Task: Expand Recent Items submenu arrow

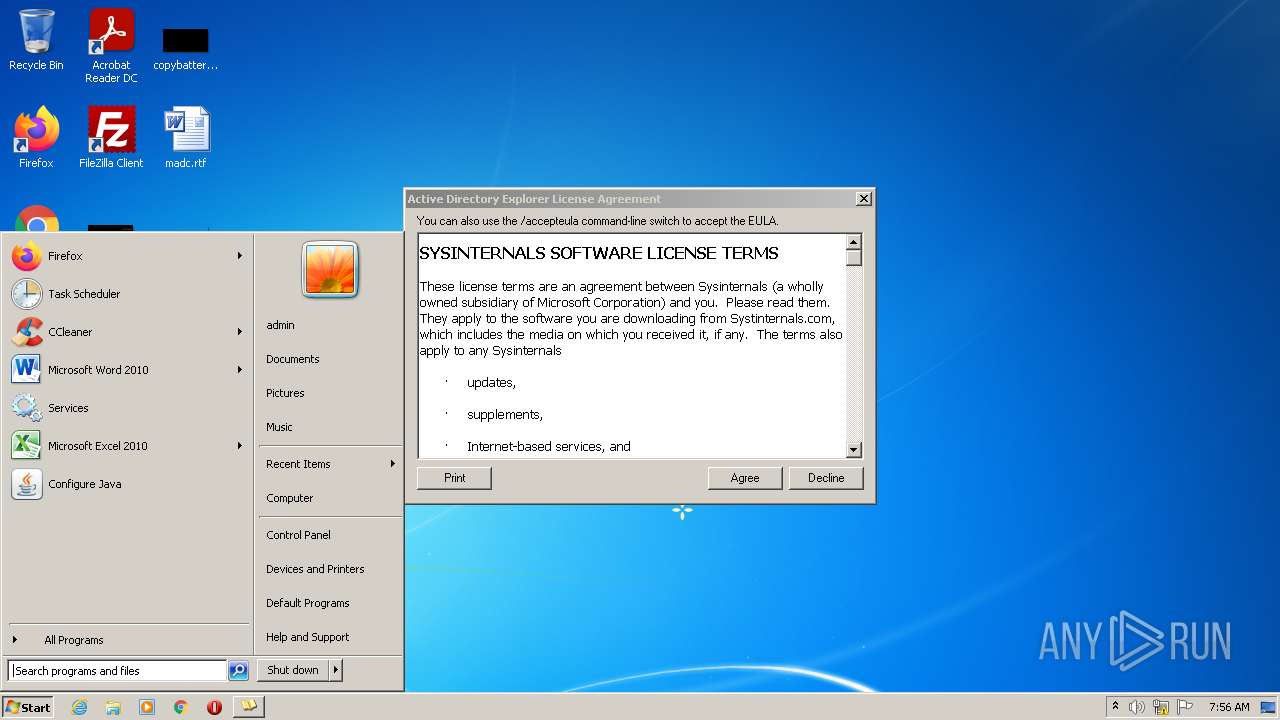Action: click(393, 464)
